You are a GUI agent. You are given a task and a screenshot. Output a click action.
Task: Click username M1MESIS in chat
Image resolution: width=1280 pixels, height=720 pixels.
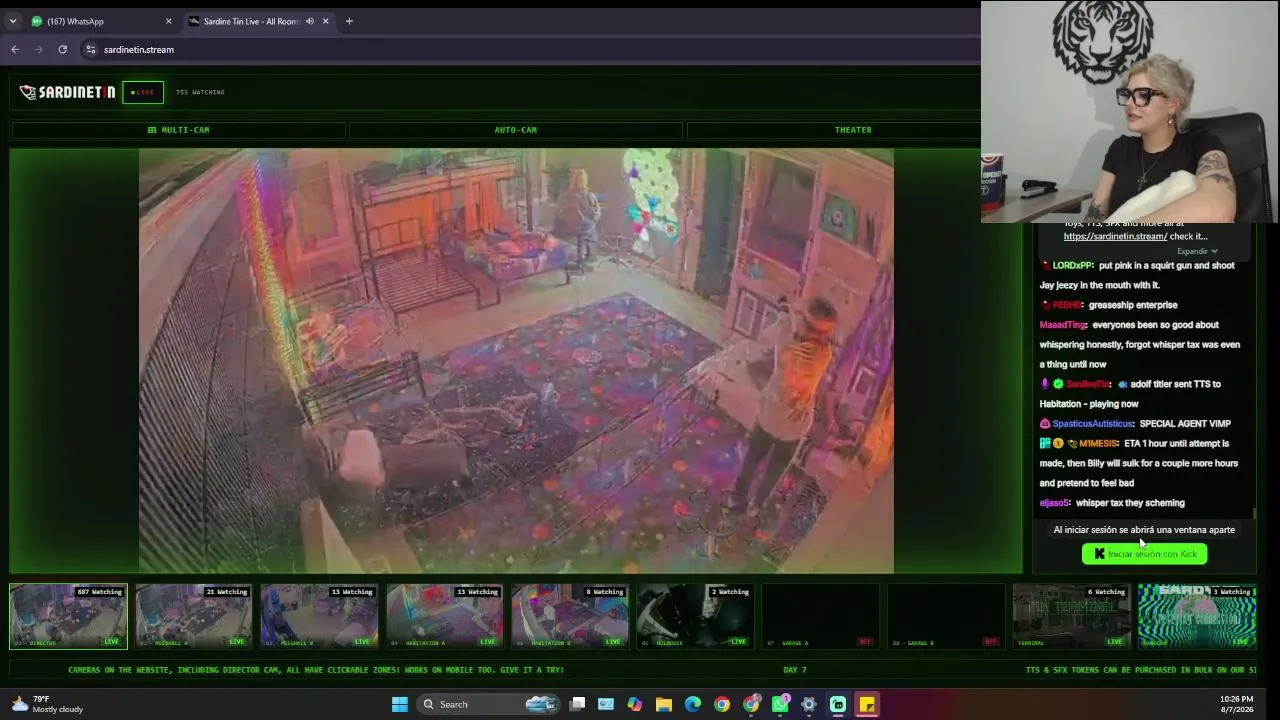pyautogui.click(x=1098, y=443)
